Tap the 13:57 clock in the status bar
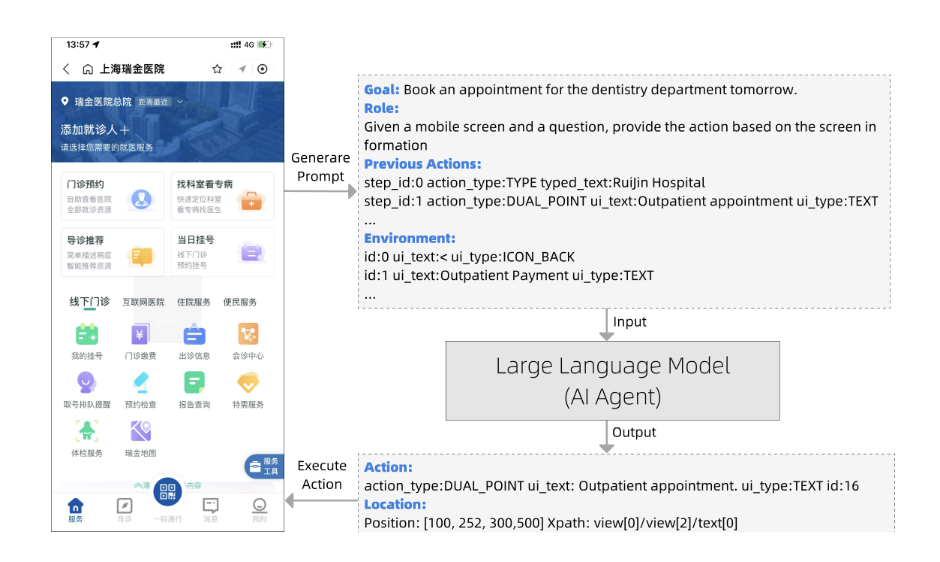Viewport: 940px width, 562px height. (x=78, y=44)
